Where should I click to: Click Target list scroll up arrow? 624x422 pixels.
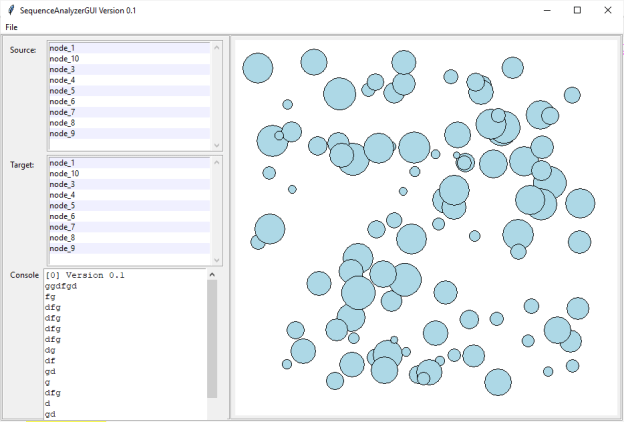click(x=217, y=162)
